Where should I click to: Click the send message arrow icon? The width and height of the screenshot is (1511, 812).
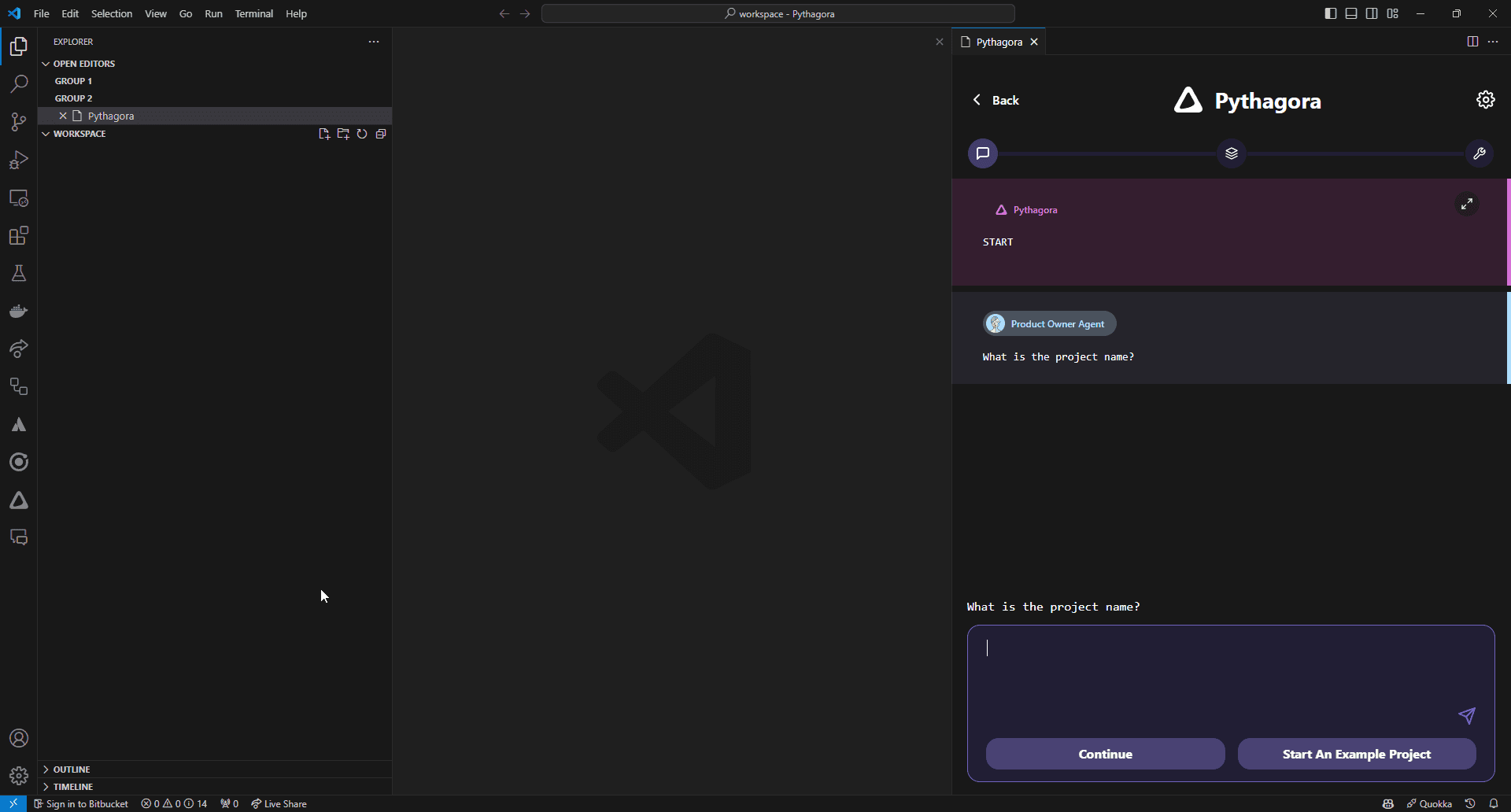1466,715
